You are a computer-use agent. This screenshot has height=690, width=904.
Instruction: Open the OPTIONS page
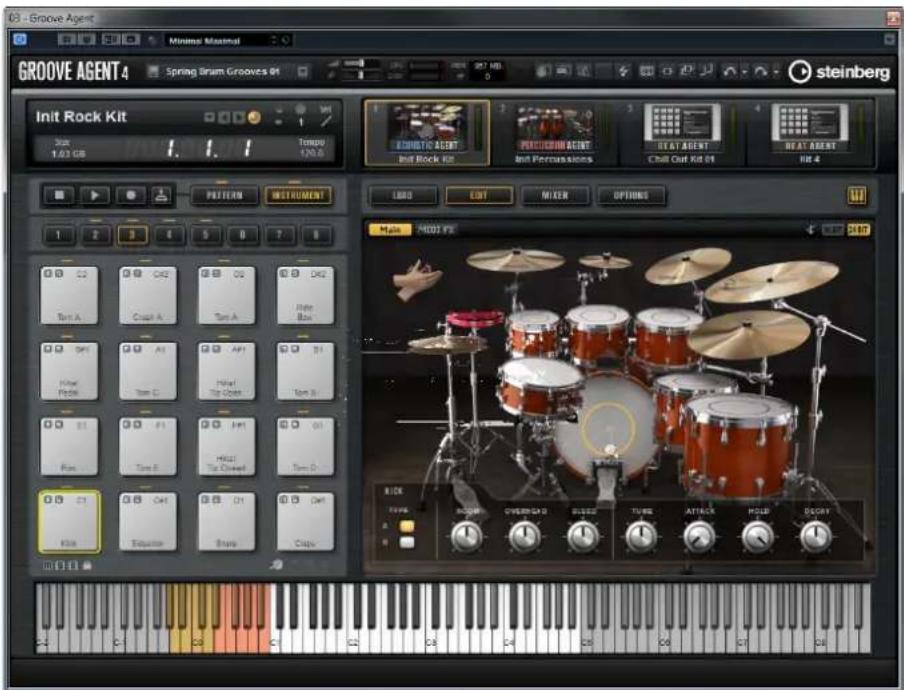631,195
